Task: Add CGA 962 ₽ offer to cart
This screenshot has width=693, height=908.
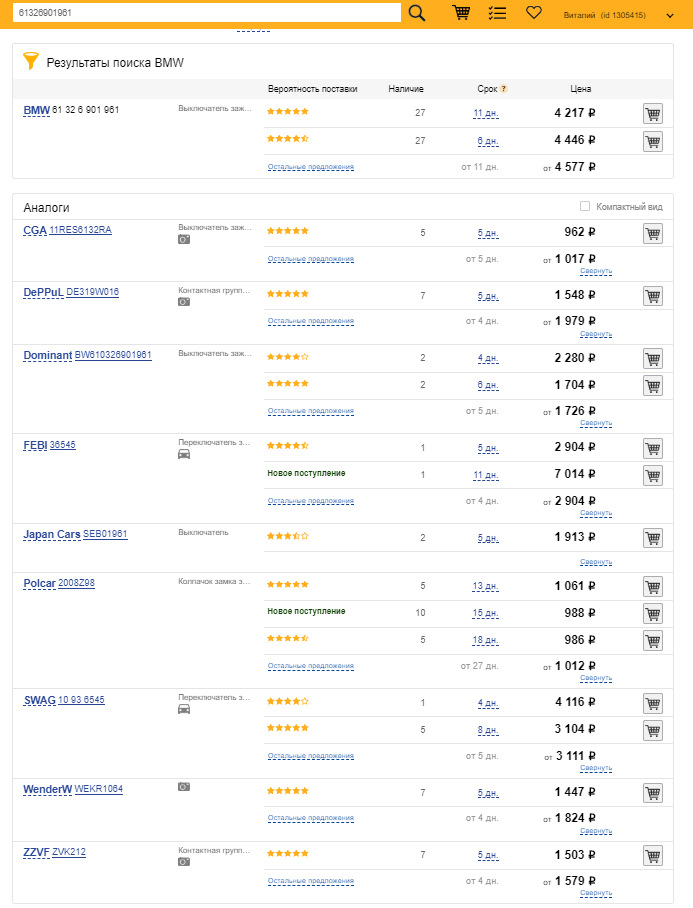Action: (x=652, y=233)
